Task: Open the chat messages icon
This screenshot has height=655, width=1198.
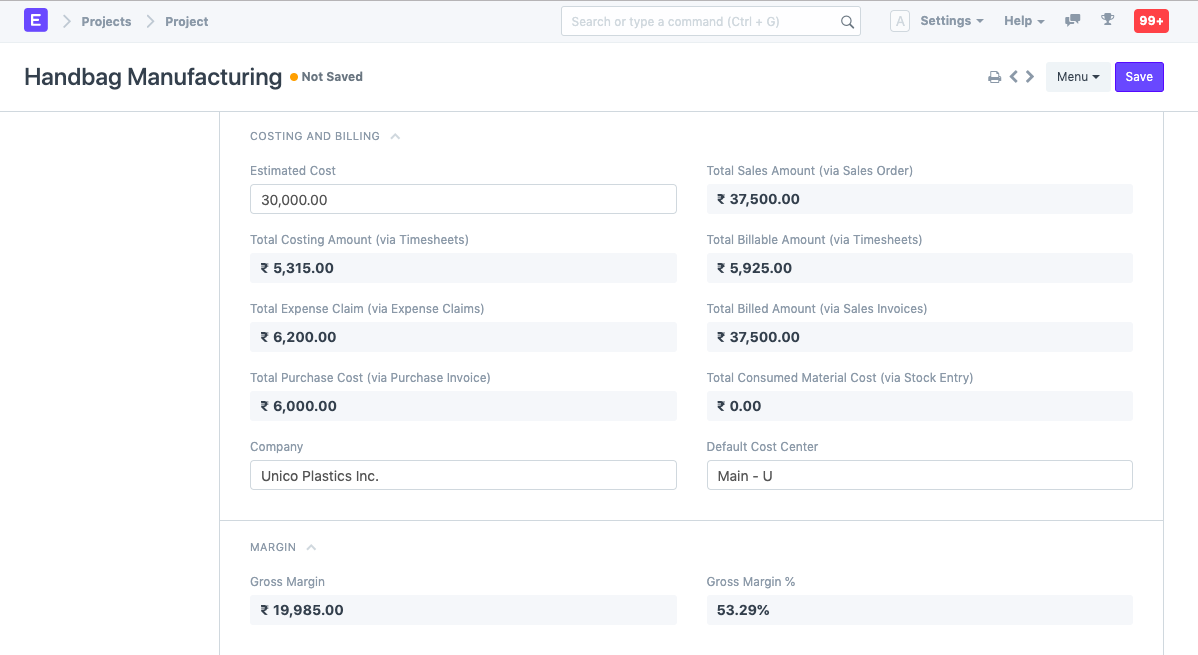Action: pyautogui.click(x=1072, y=21)
